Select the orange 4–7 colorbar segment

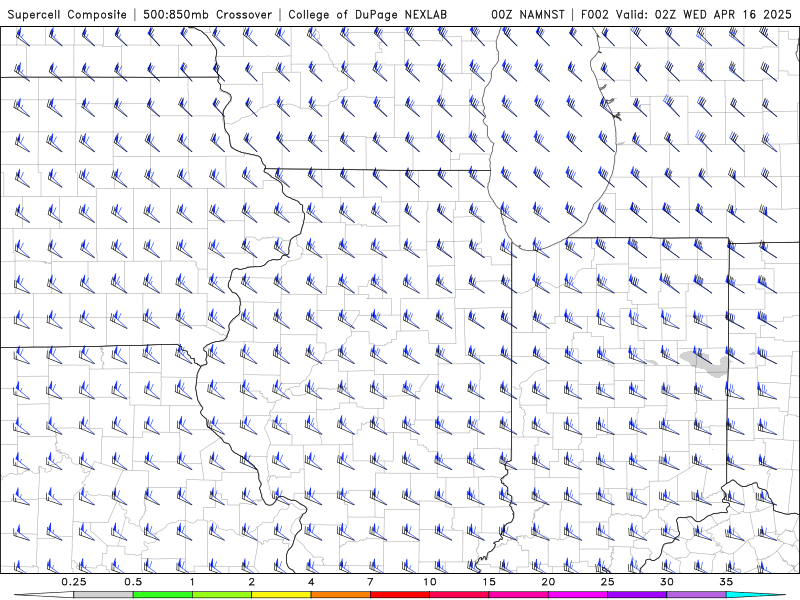pyautogui.click(x=340, y=595)
